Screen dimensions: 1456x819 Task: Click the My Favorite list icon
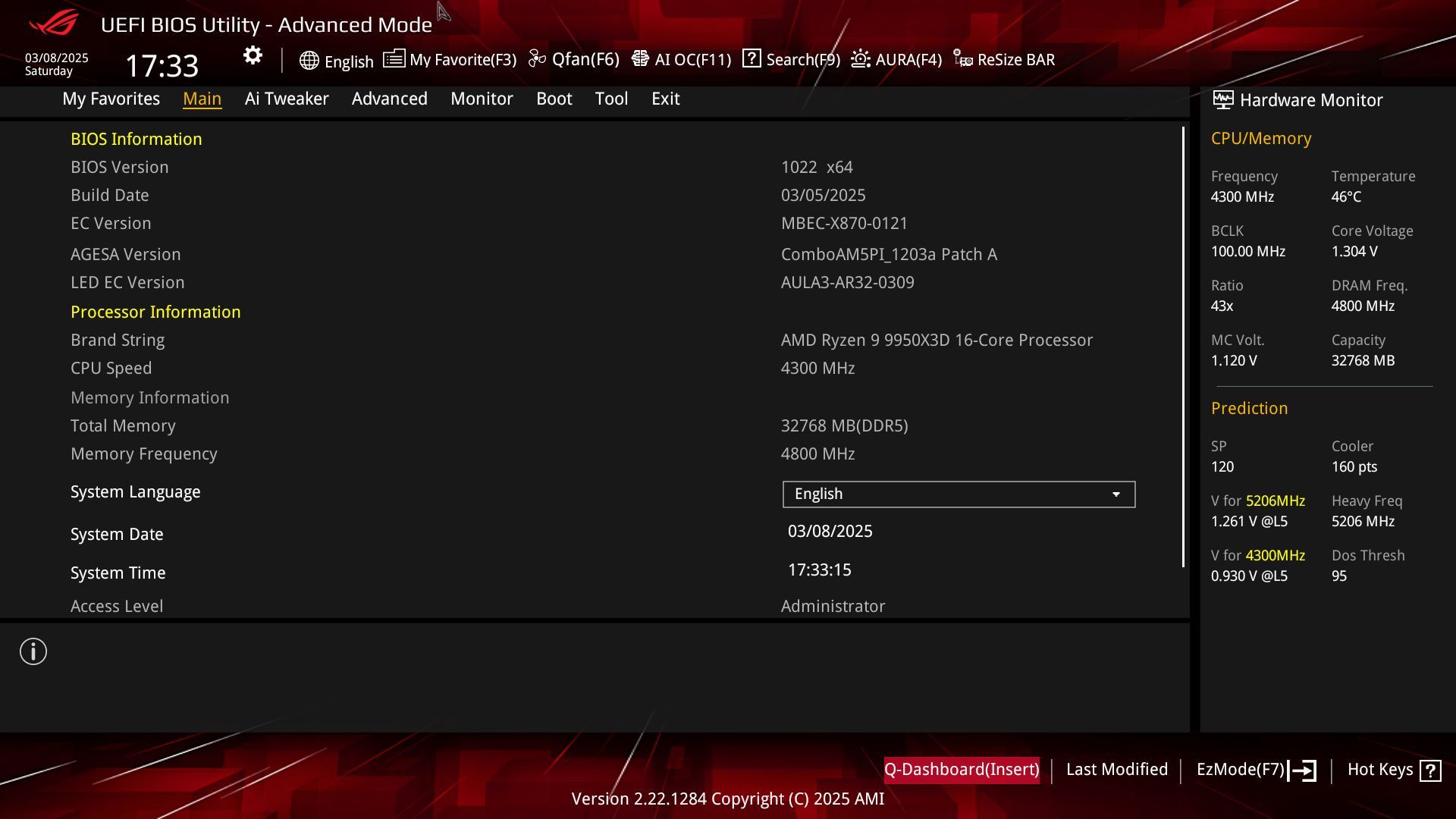[394, 59]
